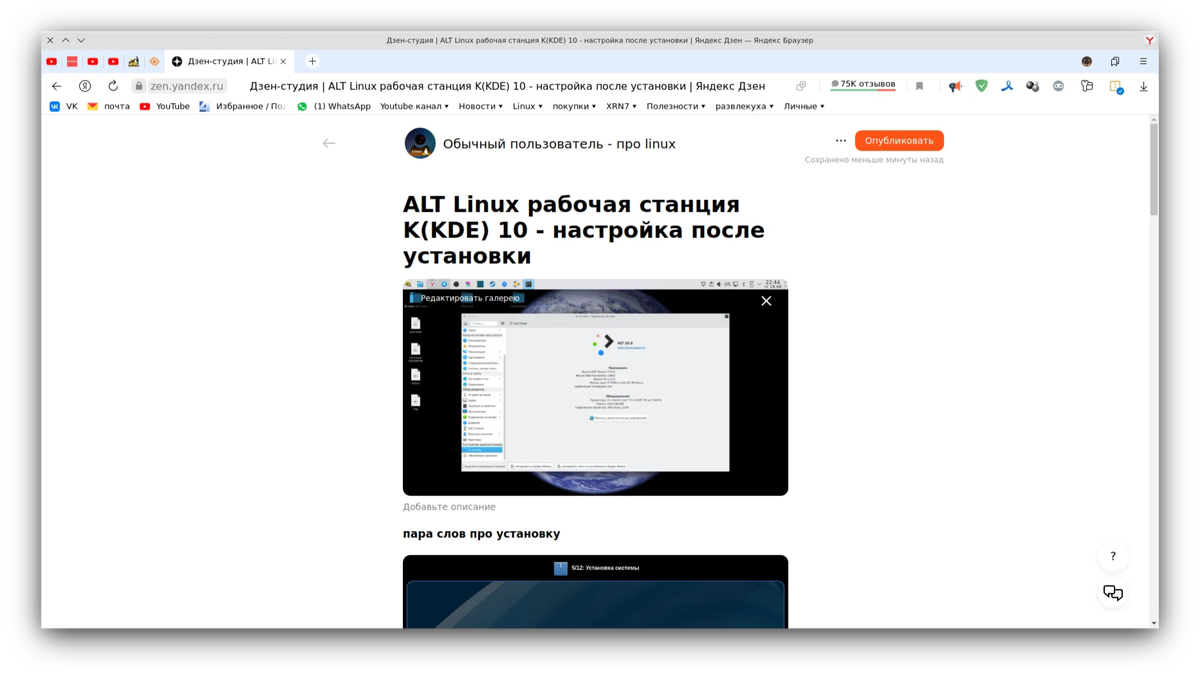
Task: Expand the развлекуха bookmarks folder
Action: click(744, 106)
